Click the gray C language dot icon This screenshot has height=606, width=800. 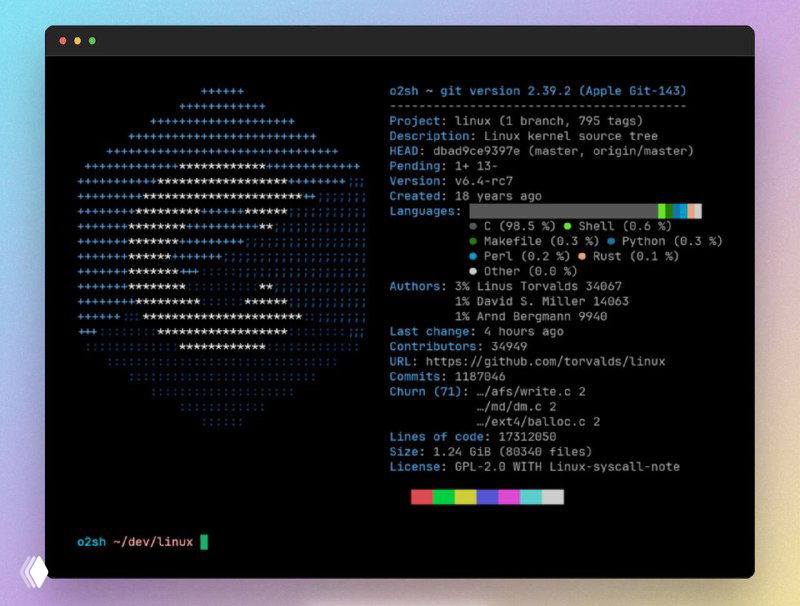(x=472, y=226)
